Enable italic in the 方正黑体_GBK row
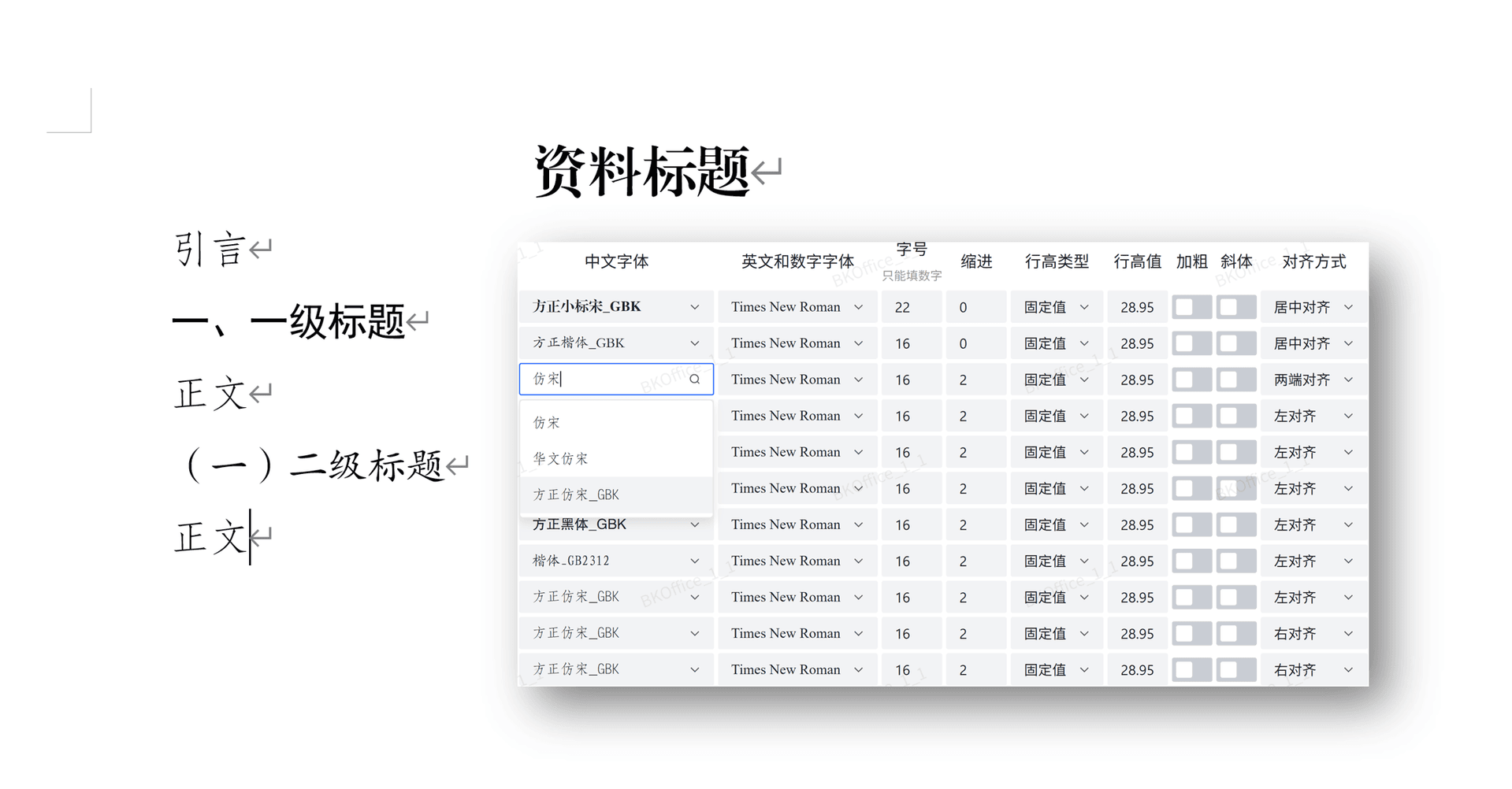The height and width of the screenshot is (789, 1512). [1235, 525]
